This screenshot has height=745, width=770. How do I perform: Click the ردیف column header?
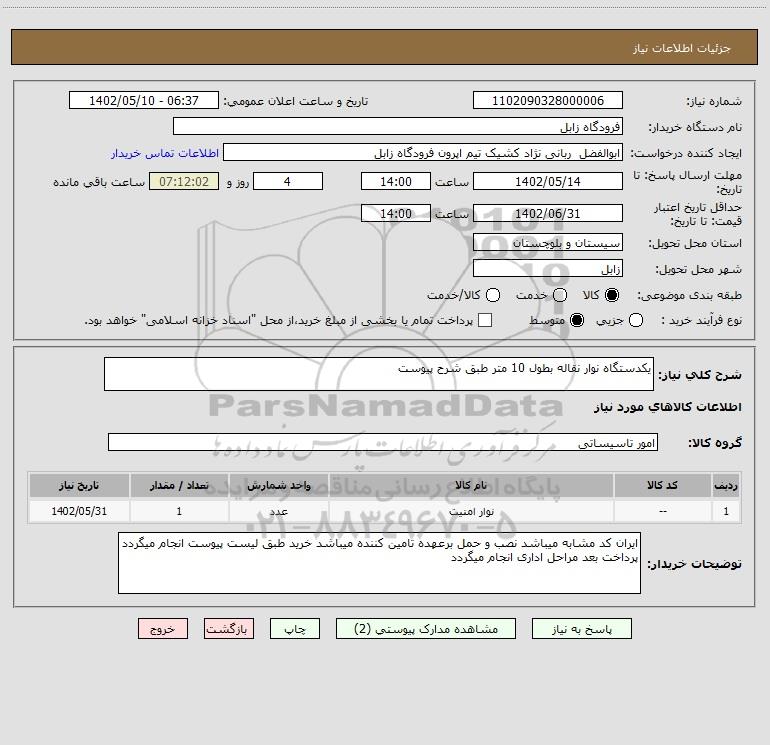point(726,486)
